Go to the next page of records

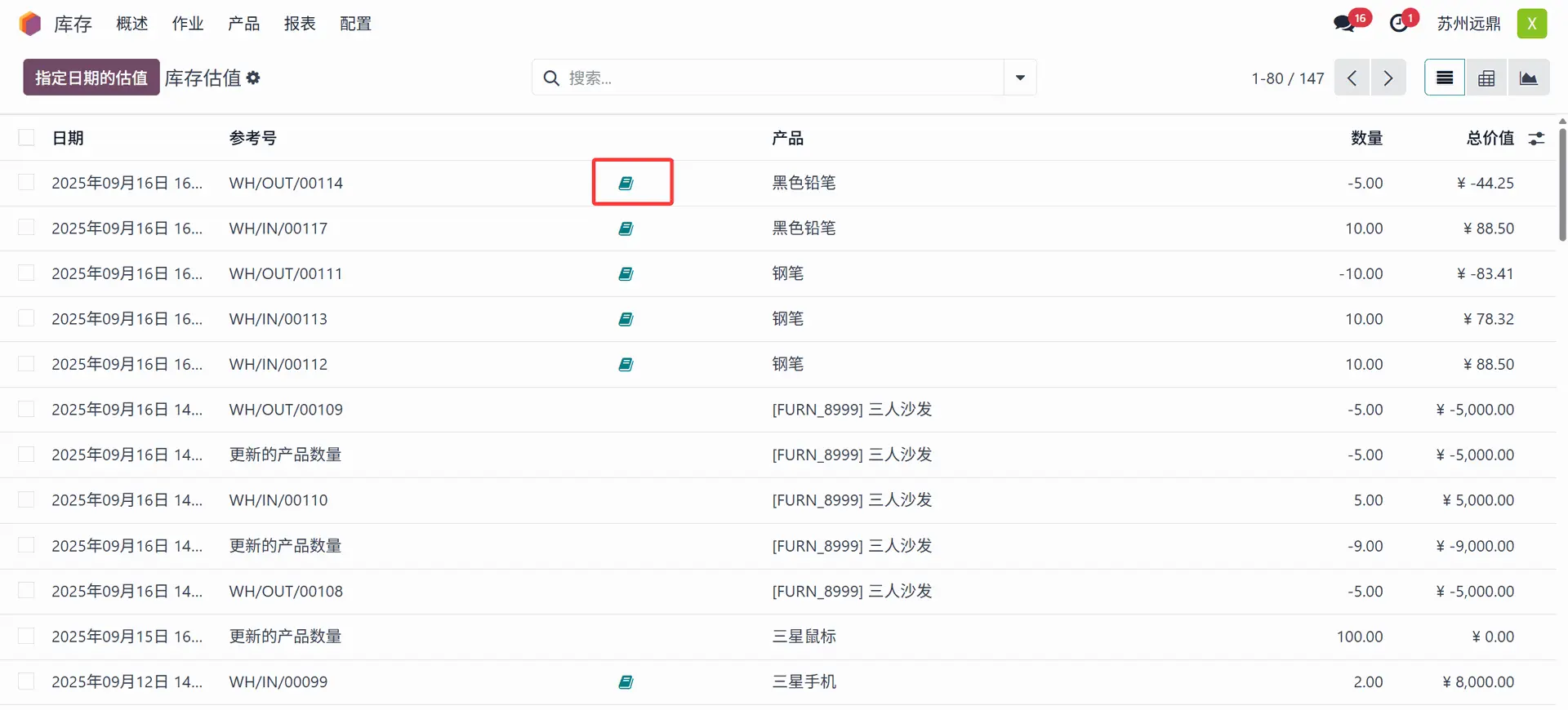[x=1388, y=78]
